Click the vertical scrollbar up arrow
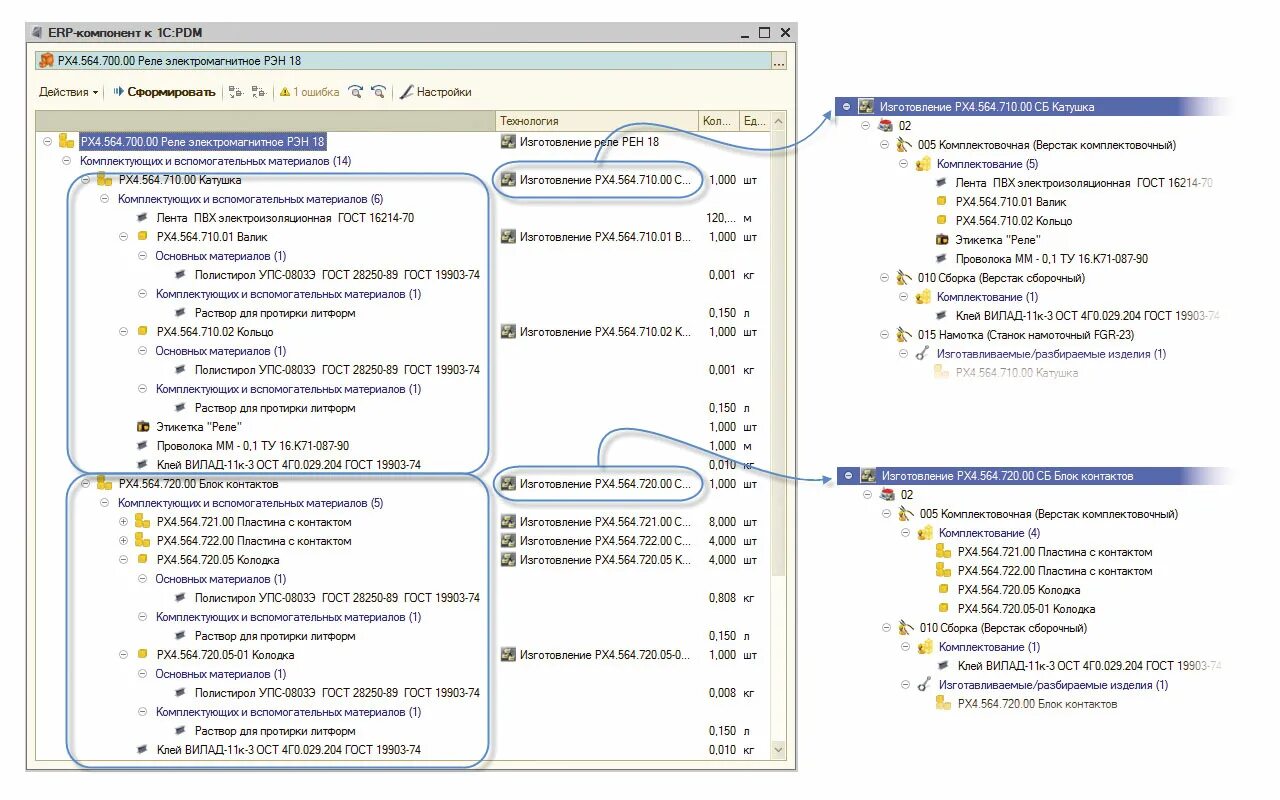Viewport: 1280px width, 800px height. (779, 122)
